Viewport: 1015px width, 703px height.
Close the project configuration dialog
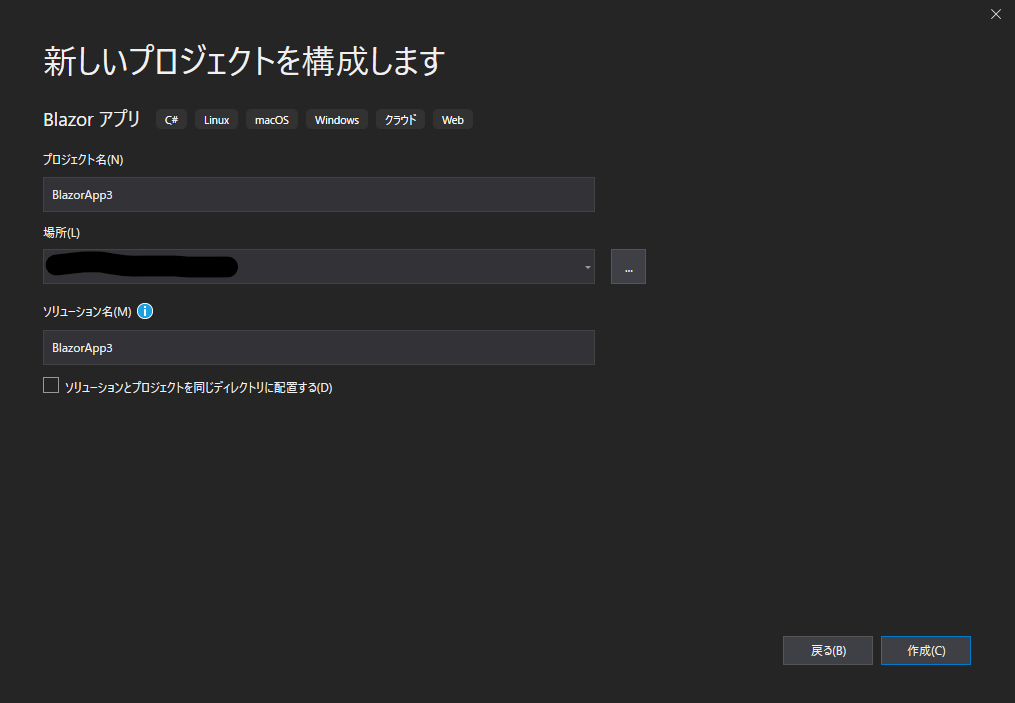point(996,14)
